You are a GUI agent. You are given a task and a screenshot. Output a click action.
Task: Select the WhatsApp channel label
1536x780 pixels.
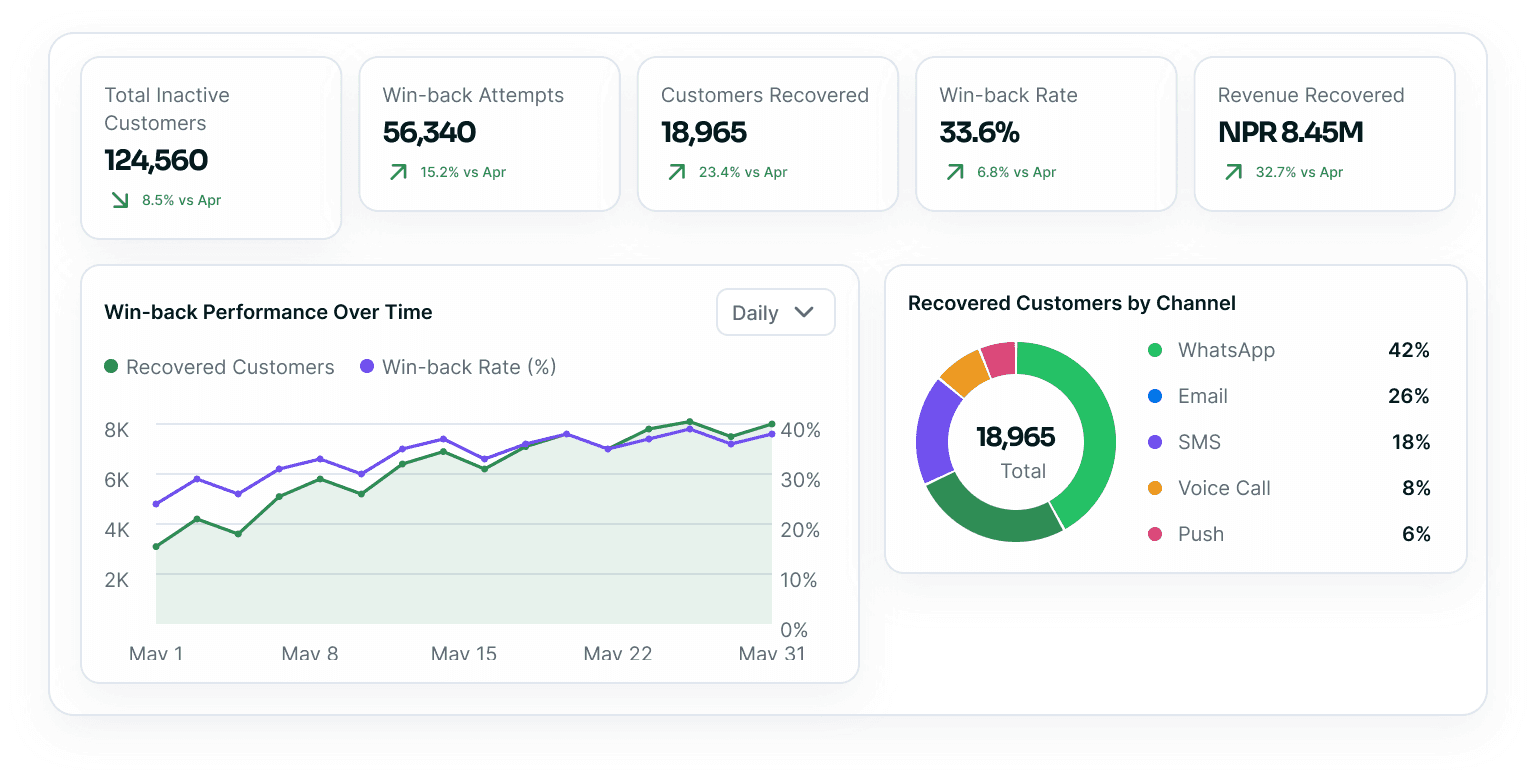click(1226, 350)
